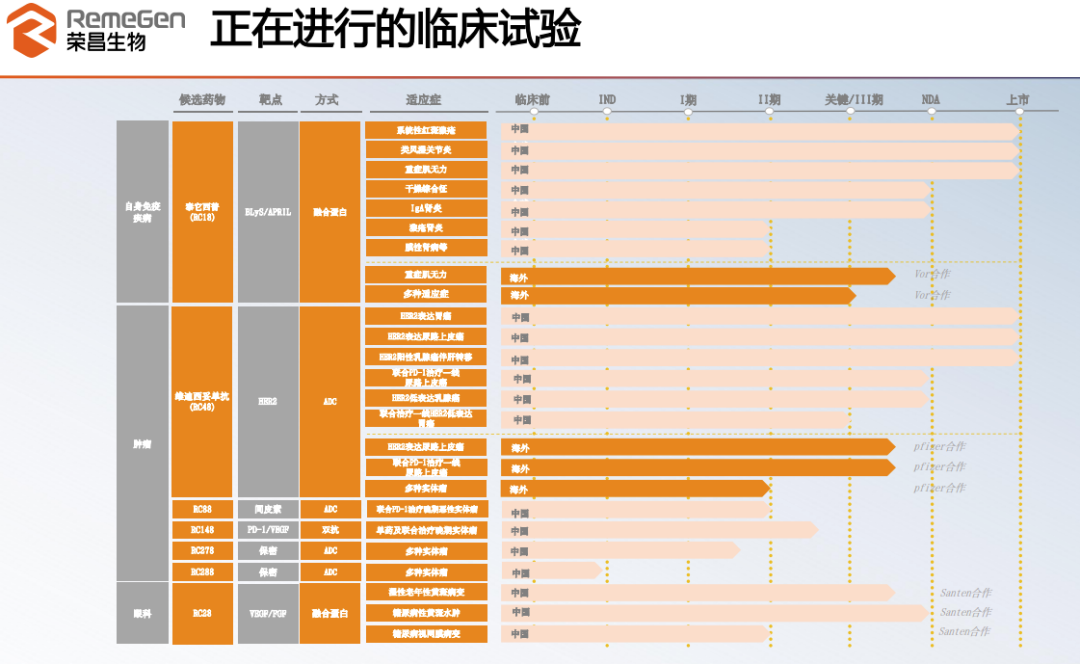Click the orange RemeGen logo icon
1080x664 pixels.
coord(32,30)
